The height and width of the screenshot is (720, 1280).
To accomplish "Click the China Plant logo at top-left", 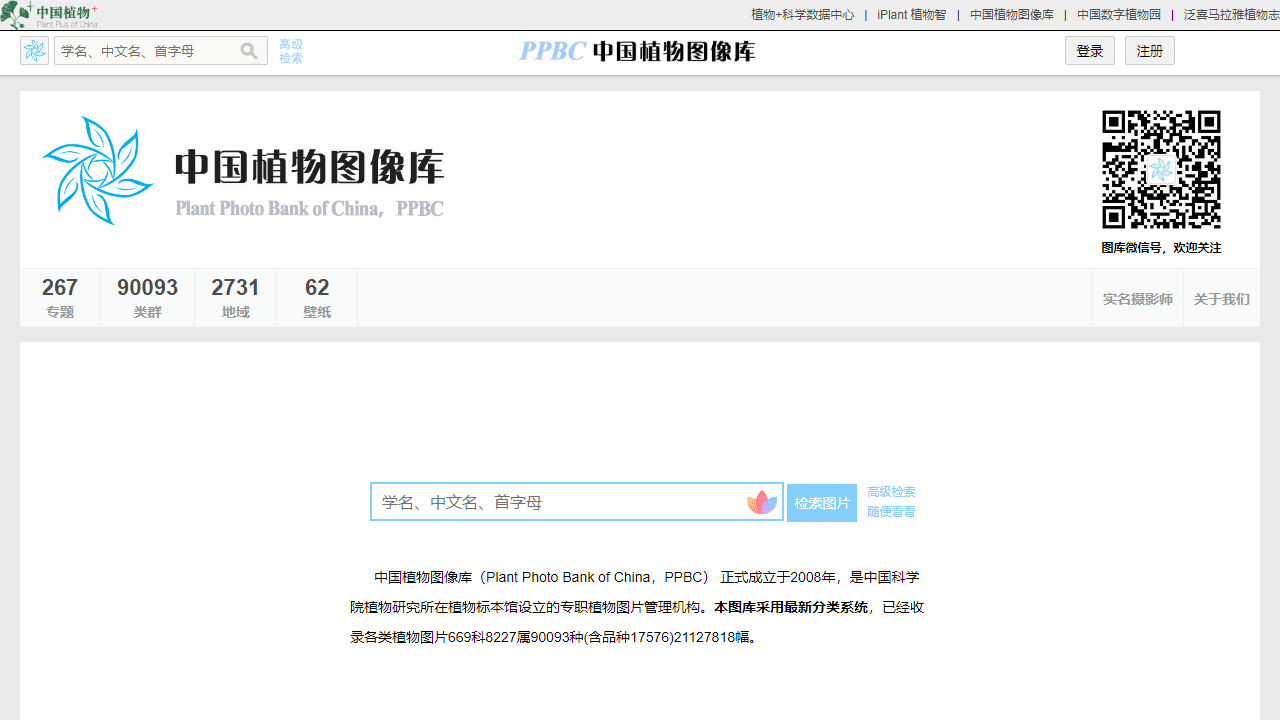I will click(50, 15).
